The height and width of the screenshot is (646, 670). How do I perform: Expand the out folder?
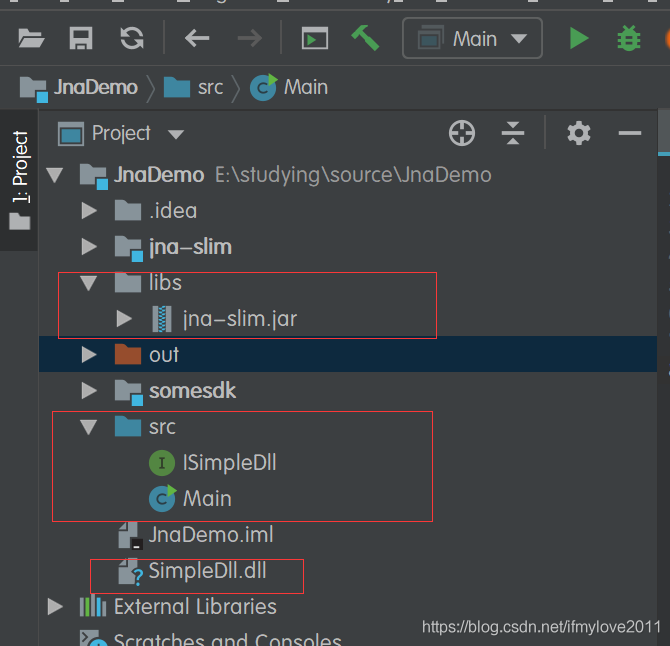pyautogui.click(x=89, y=355)
